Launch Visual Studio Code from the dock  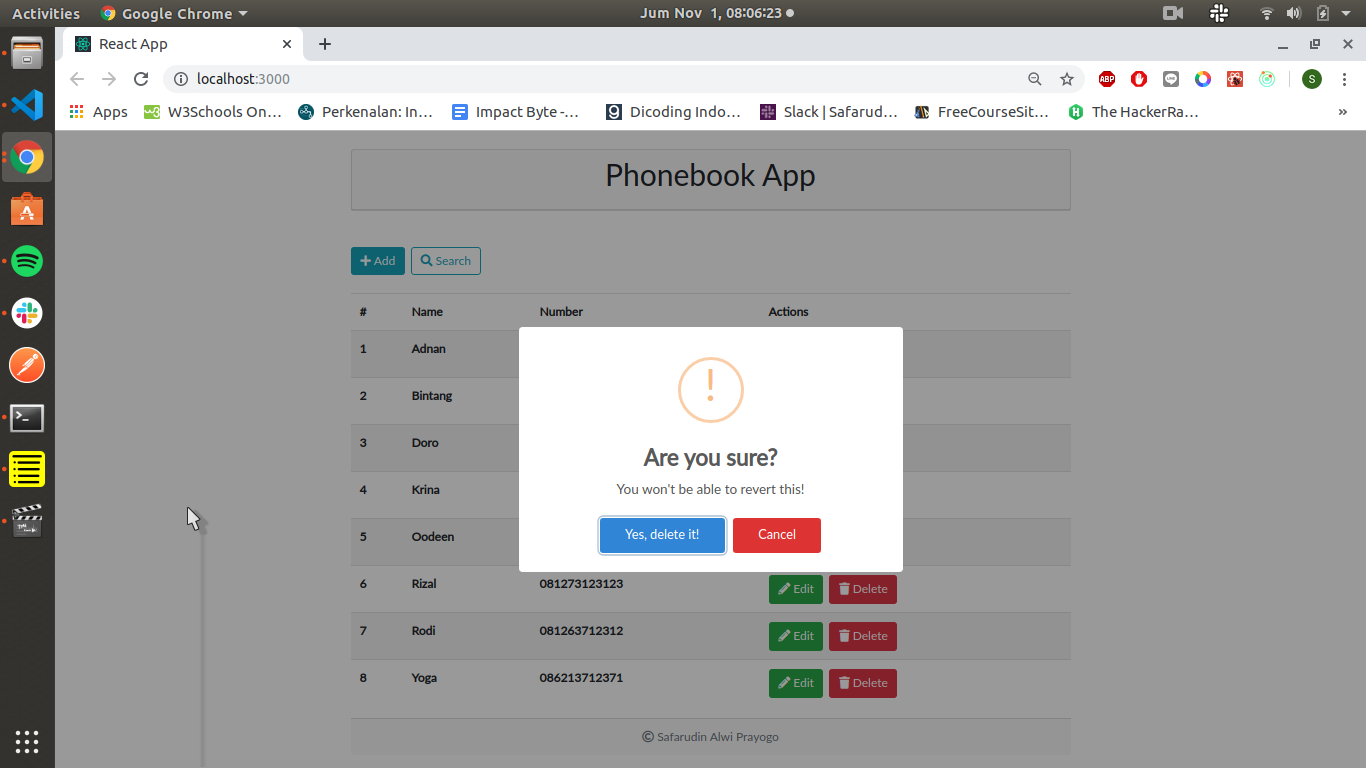click(27, 105)
